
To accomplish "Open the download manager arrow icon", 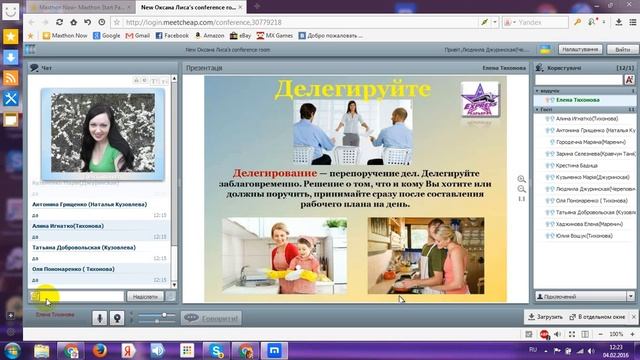I will (x=619, y=22).
